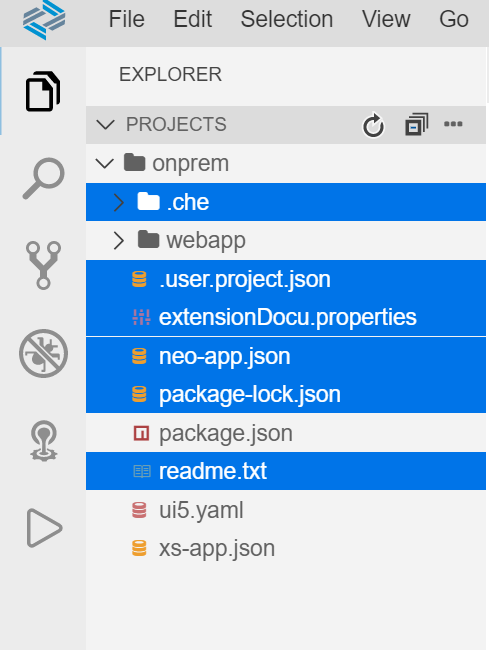Open the File menu
Image resolution: width=489 pixels, height=650 pixels.
click(x=126, y=19)
